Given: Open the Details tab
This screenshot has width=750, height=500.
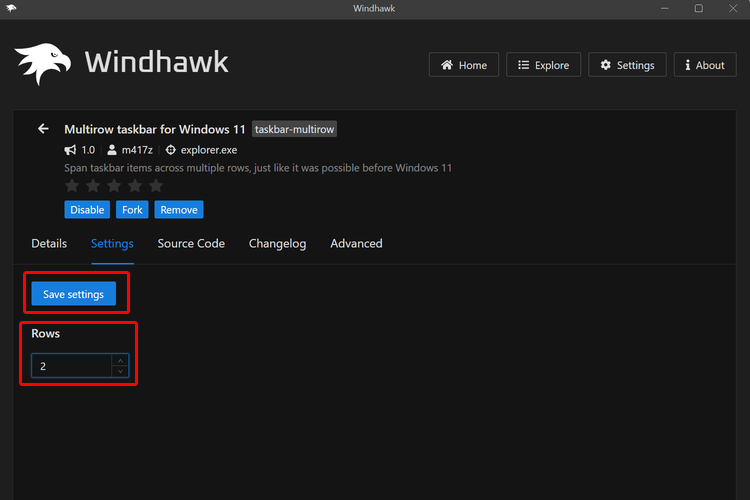Looking at the screenshot, I should [x=49, y=243].
